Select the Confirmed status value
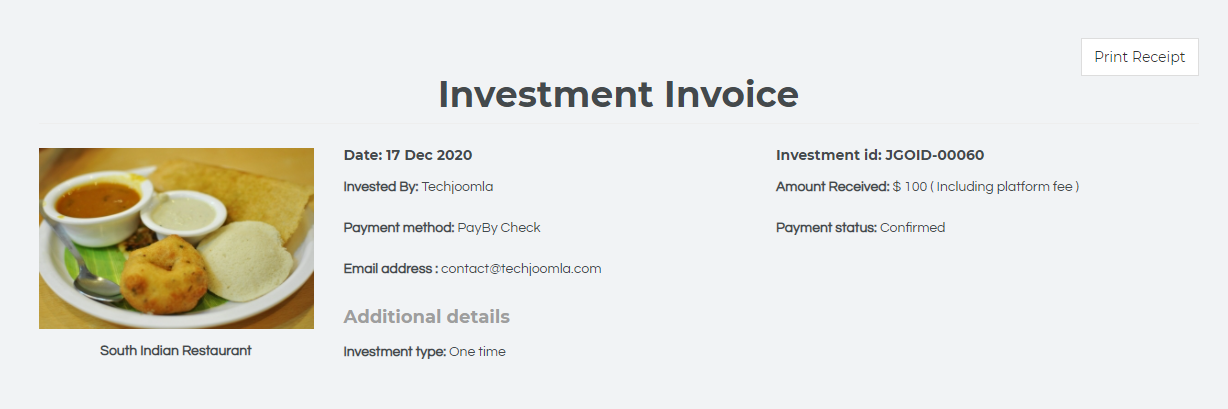Screen dimensions: 1228x409 tap(912, 227)
